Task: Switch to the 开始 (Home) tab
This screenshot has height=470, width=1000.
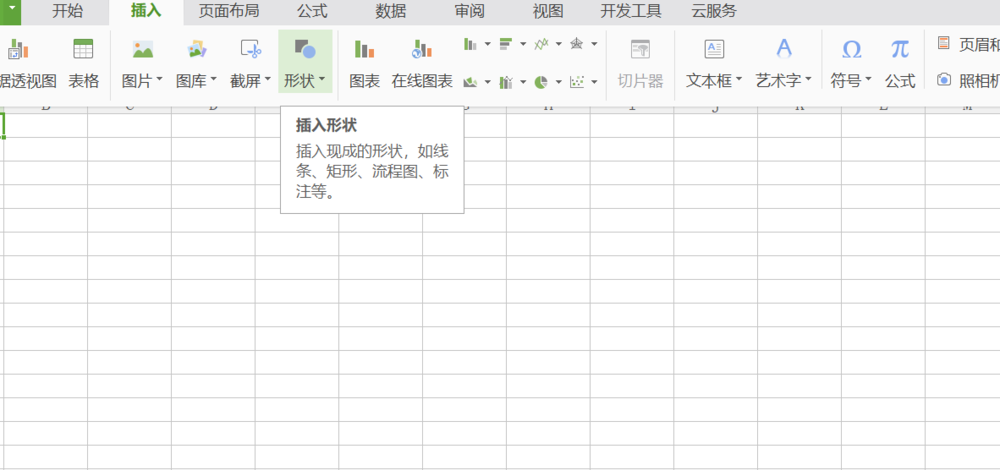Action: 68,11
